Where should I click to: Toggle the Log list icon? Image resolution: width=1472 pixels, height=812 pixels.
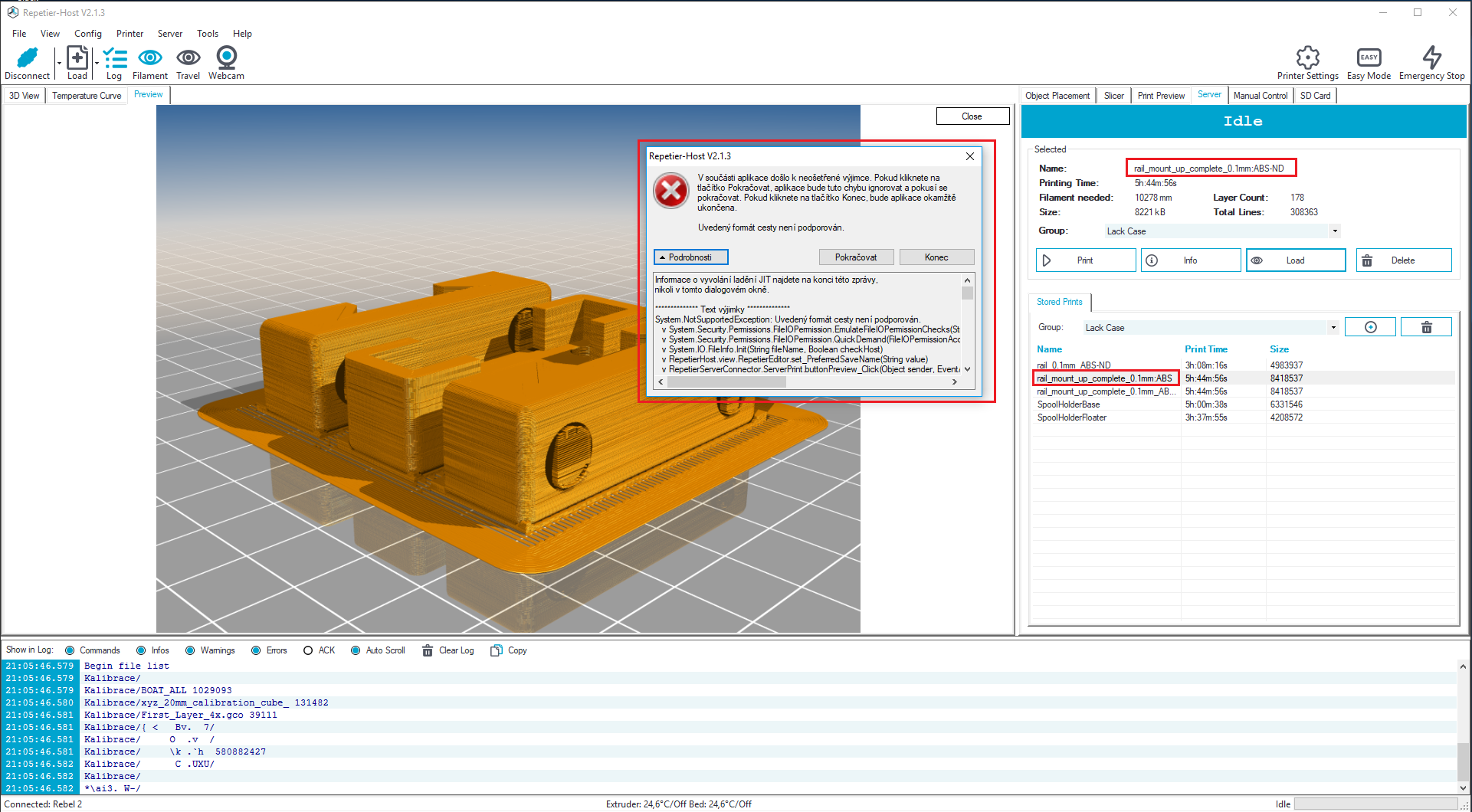pos(115,57)
